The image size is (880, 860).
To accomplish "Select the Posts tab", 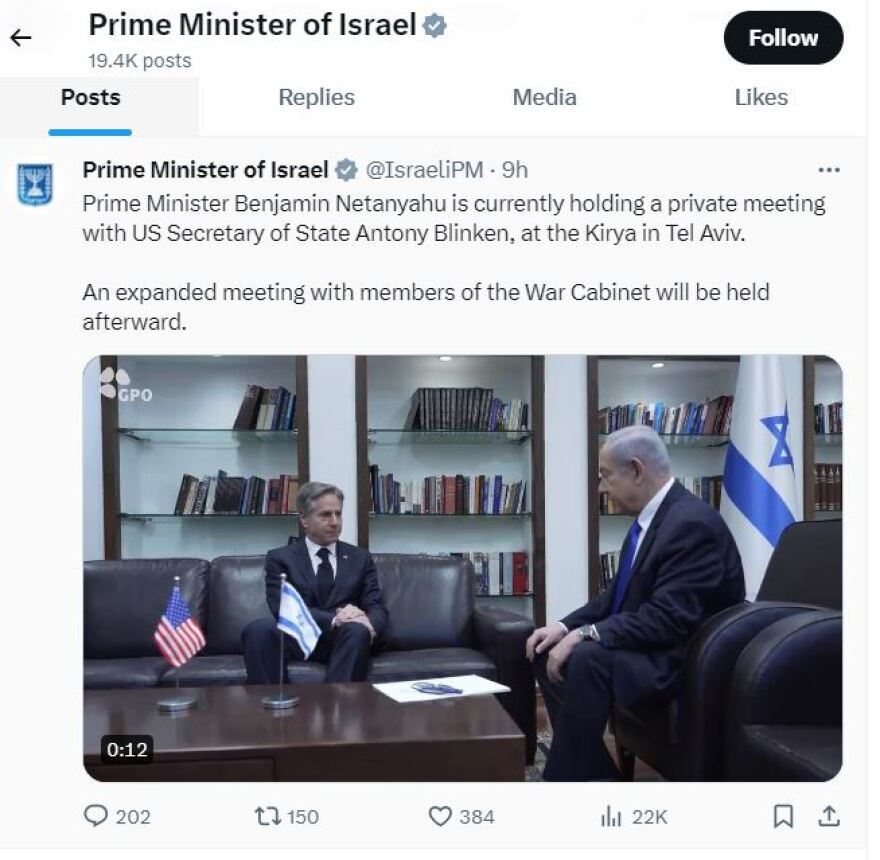I will click(x=90, y=98).
